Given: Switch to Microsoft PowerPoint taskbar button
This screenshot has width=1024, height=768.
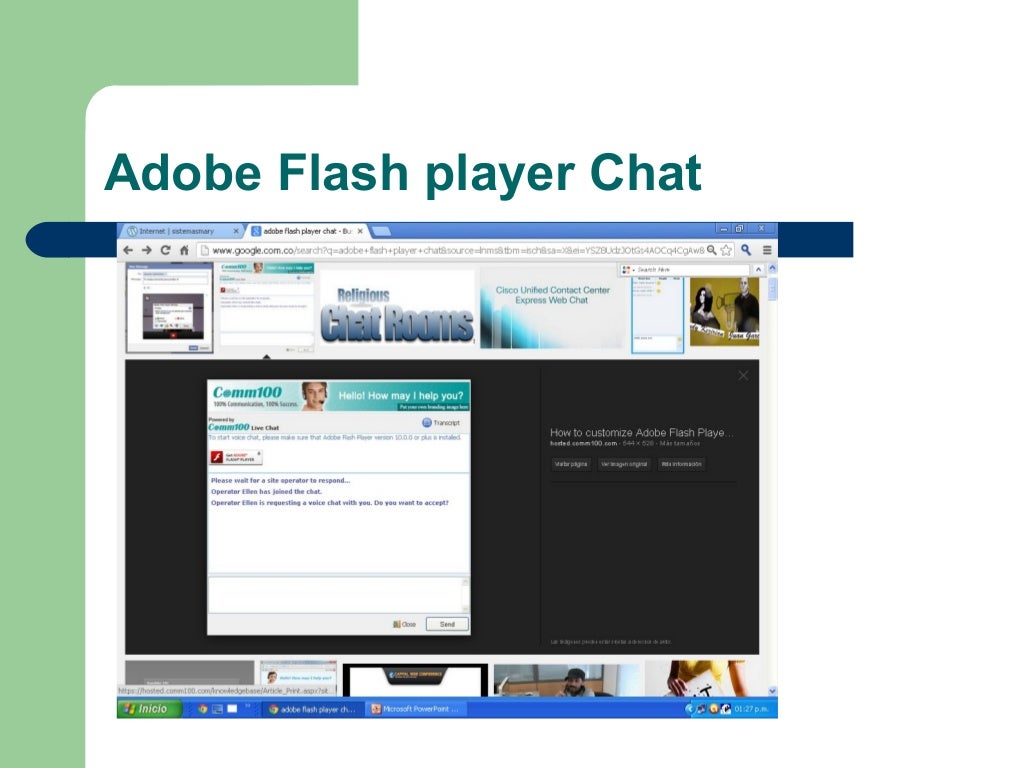Looking at the screenshot, I should pyautogui.click(x=415, y=709).
